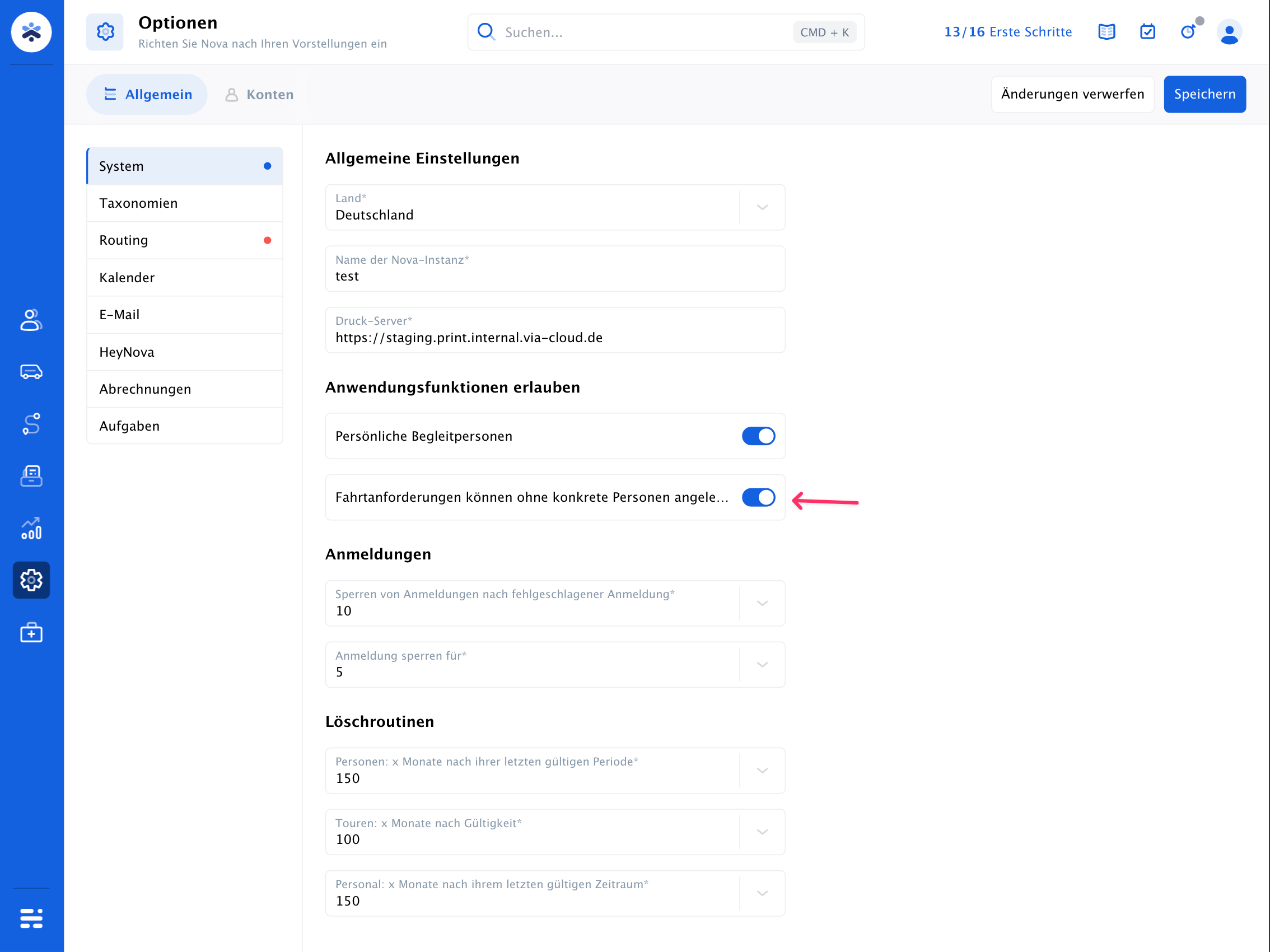This screenshot has height=952, width=1270.
Task: Open the statistics chart icon in sidebar
Action: click(31, 528)
